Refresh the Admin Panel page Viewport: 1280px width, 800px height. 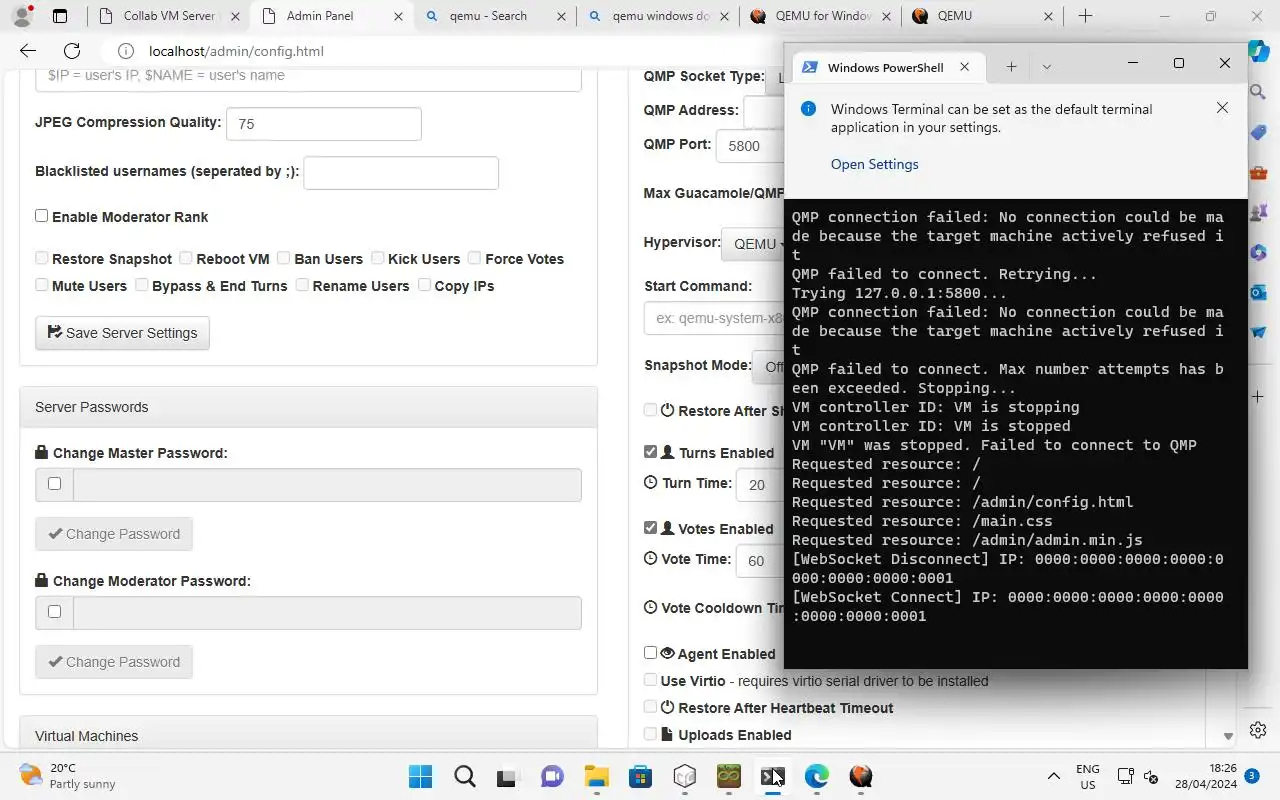coord(72,51)
